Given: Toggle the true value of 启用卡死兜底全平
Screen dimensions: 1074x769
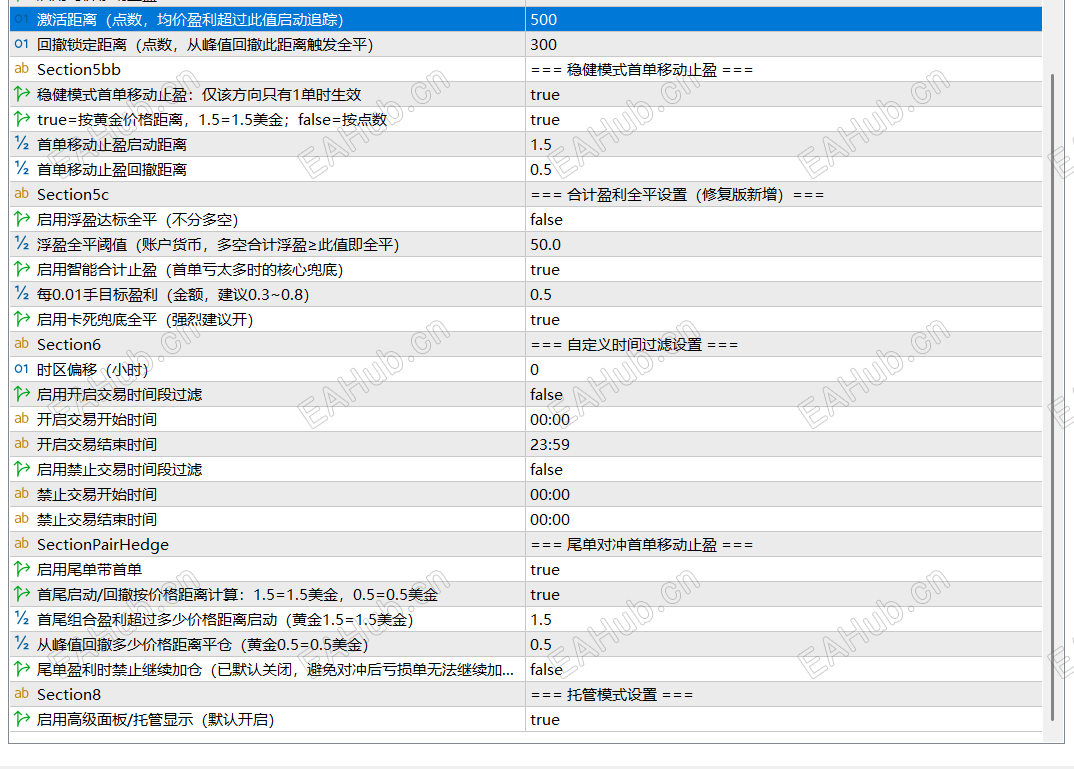Looking at the screenshot, I should click(x=784, y=320).
